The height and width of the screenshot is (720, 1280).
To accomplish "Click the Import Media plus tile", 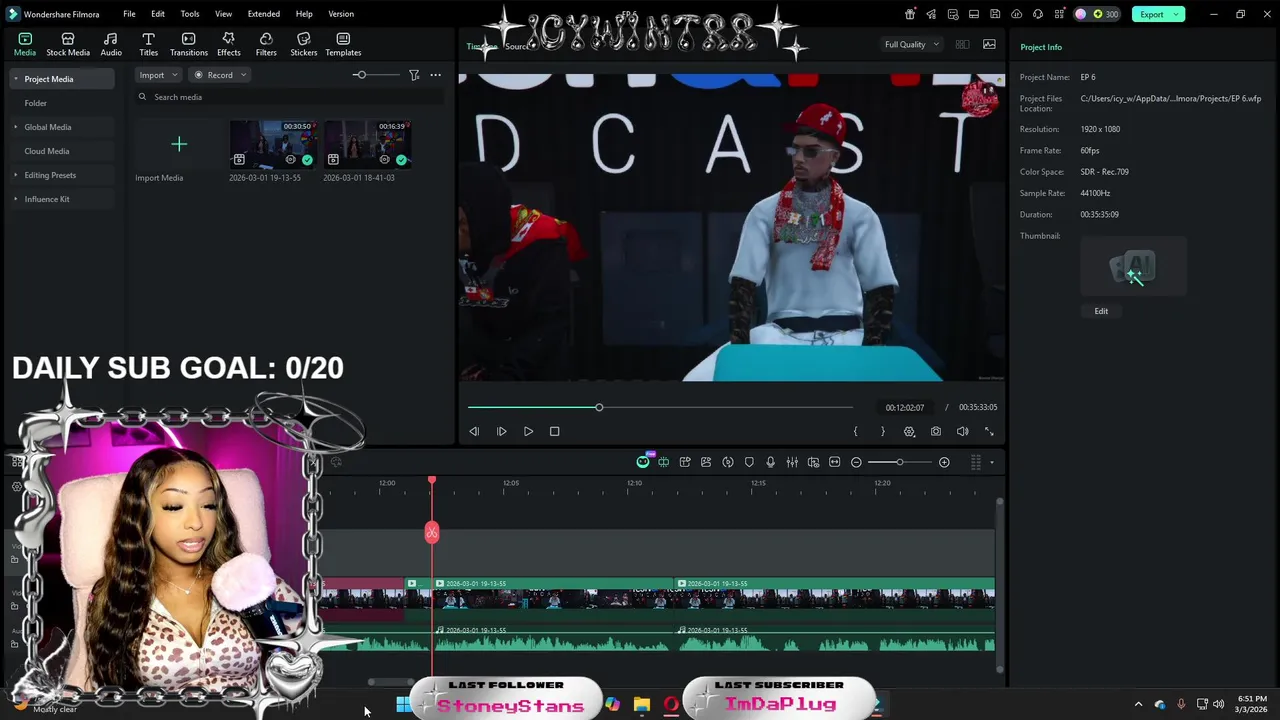I will (x=179, y=145).
